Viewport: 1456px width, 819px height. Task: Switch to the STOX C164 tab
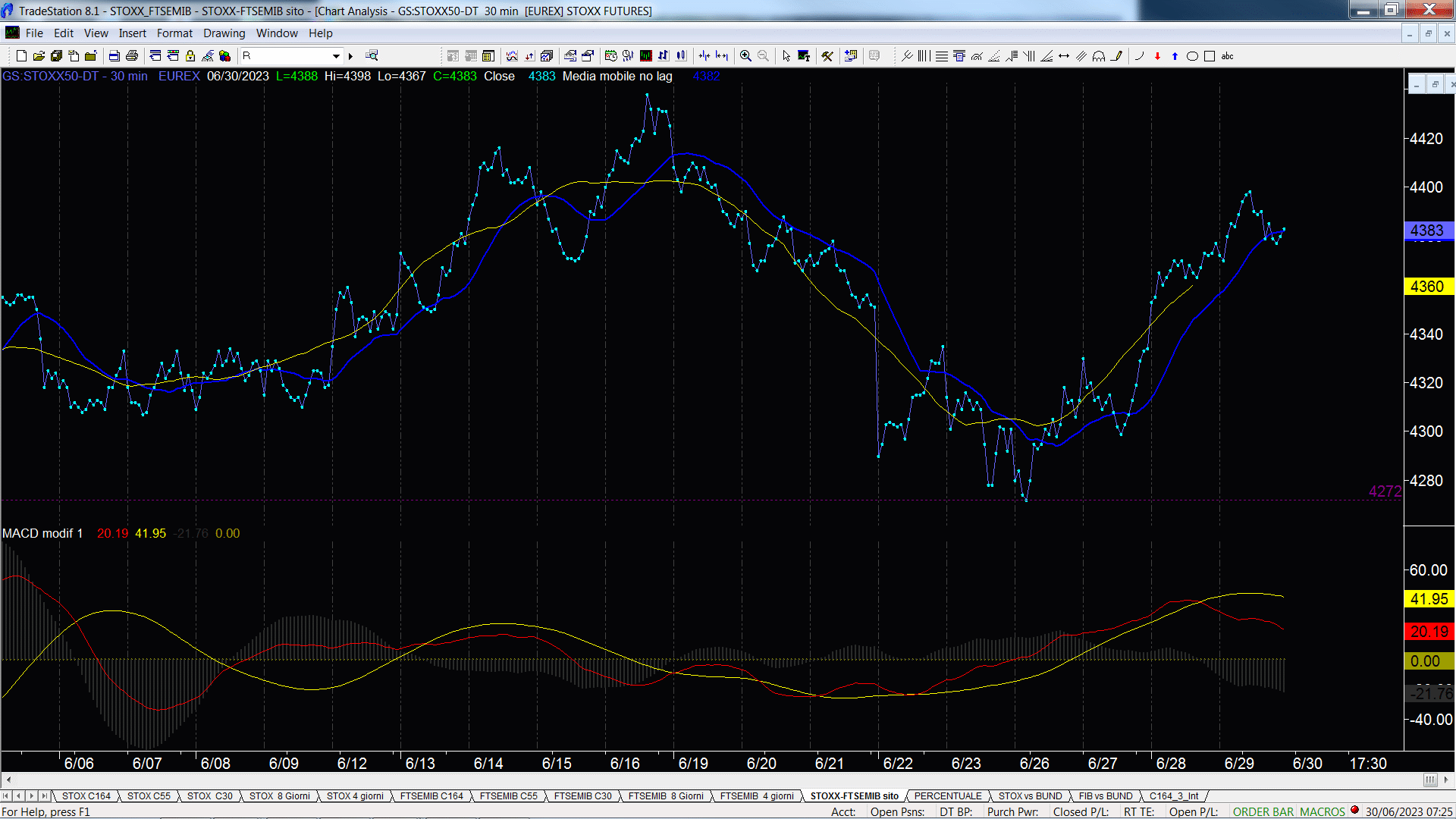point(86,796)
